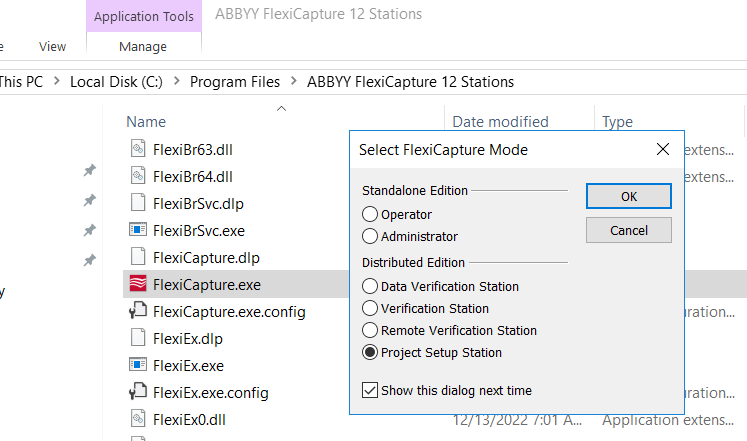Screen dimensions: 747x441
Task: Click the second pin icon in Quick access
Action: pos(90,200)
